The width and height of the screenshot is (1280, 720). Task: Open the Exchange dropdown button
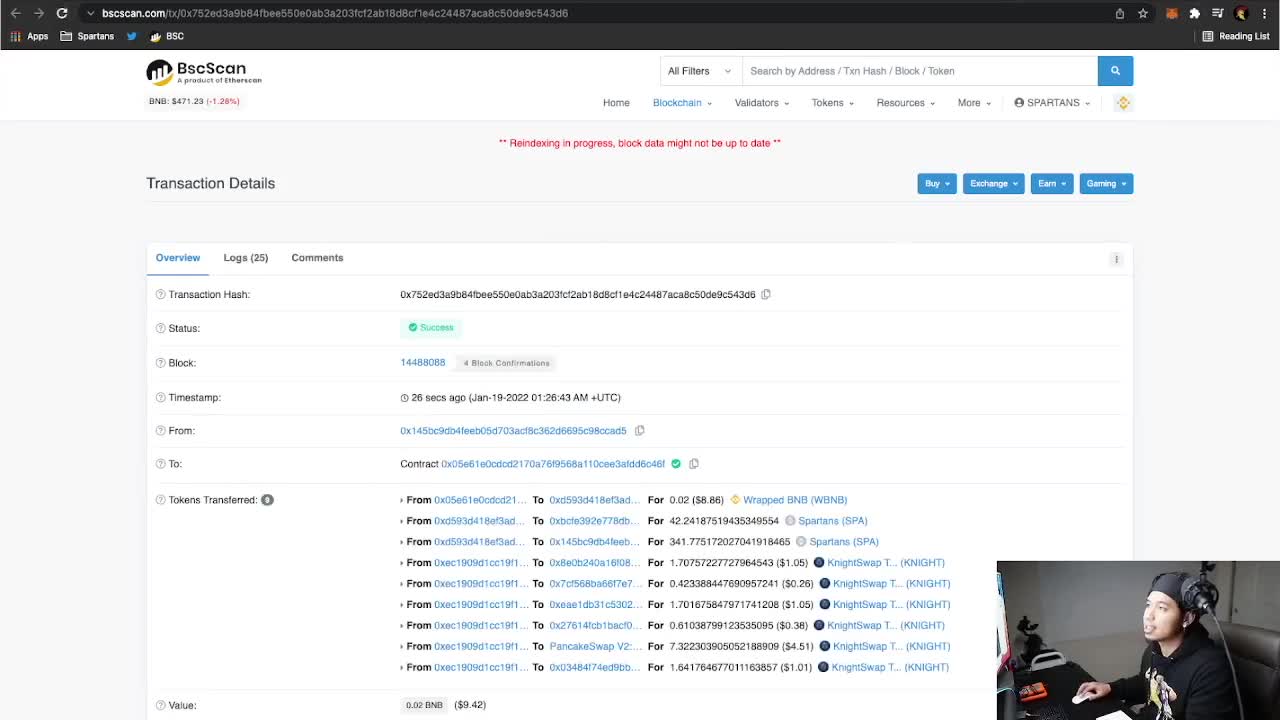pos(994,184)
